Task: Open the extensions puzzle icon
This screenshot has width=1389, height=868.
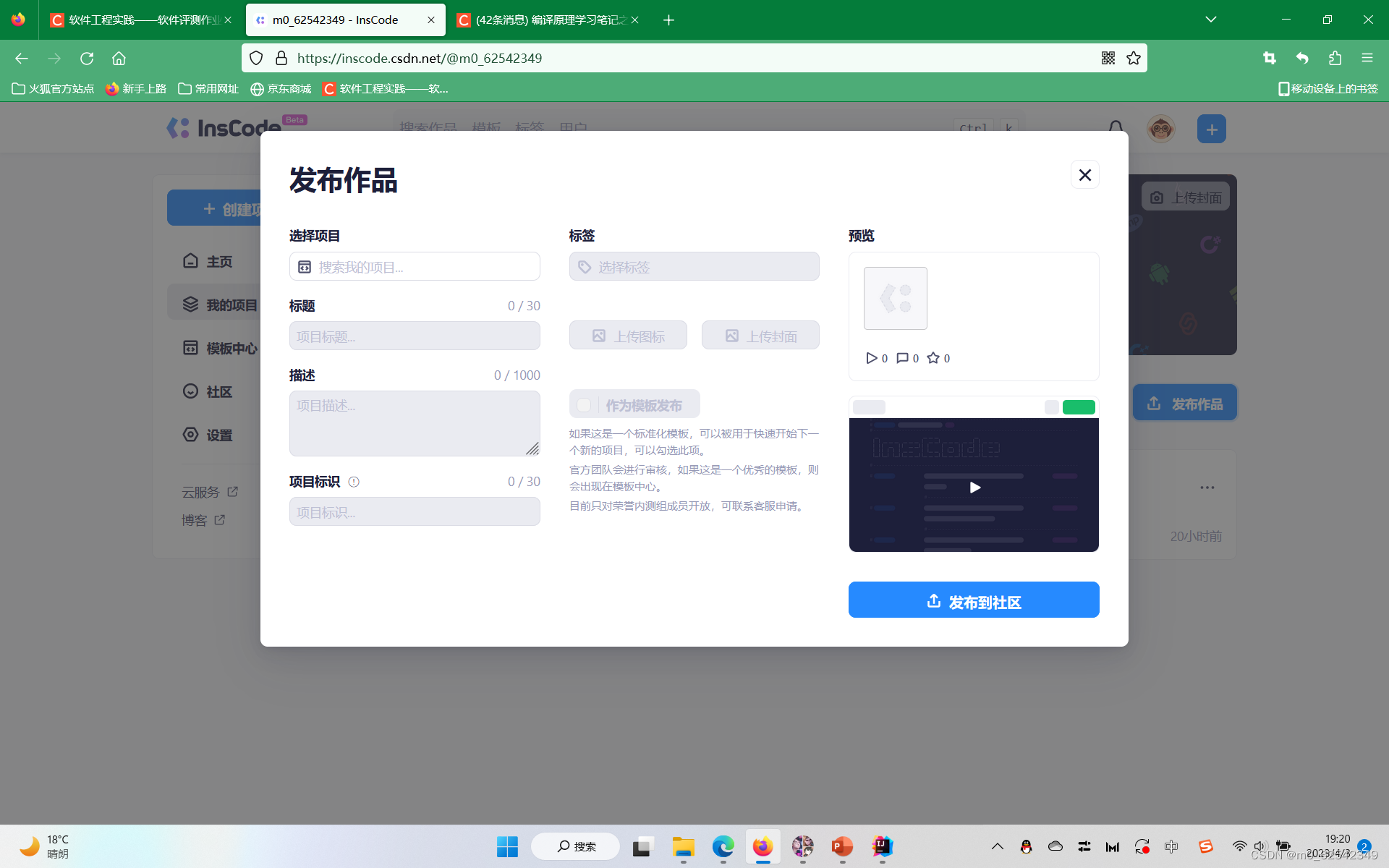Action: point(1335,58)
